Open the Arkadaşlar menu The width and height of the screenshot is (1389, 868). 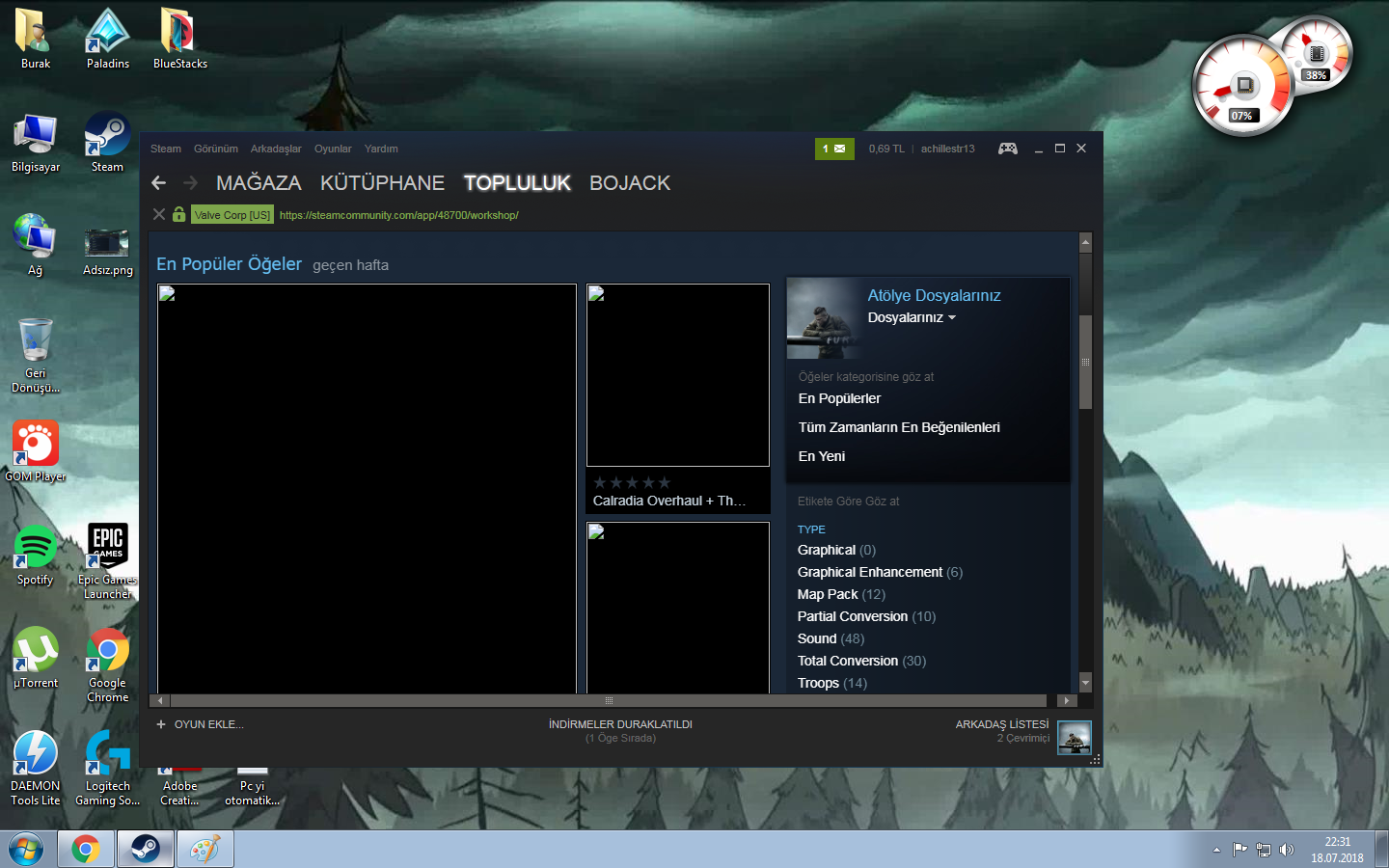click(x=276, y=149)
